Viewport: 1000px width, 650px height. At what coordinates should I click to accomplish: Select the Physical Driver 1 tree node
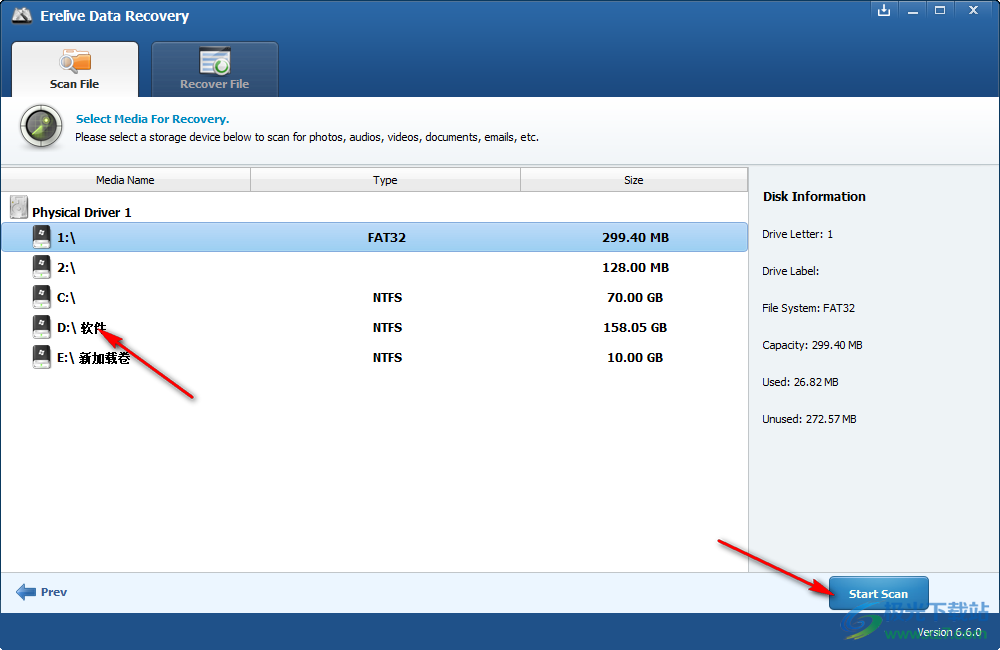(82, 212)
